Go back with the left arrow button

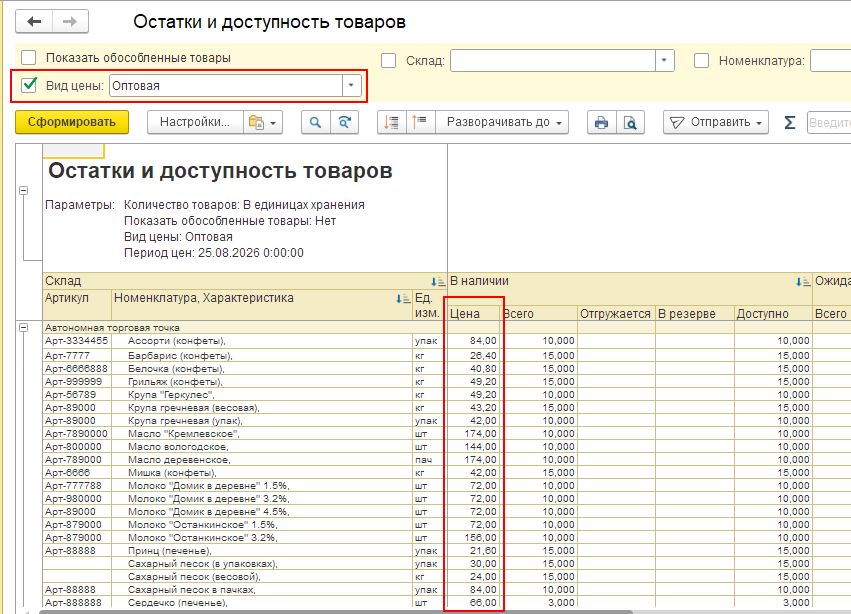(34, 22)
